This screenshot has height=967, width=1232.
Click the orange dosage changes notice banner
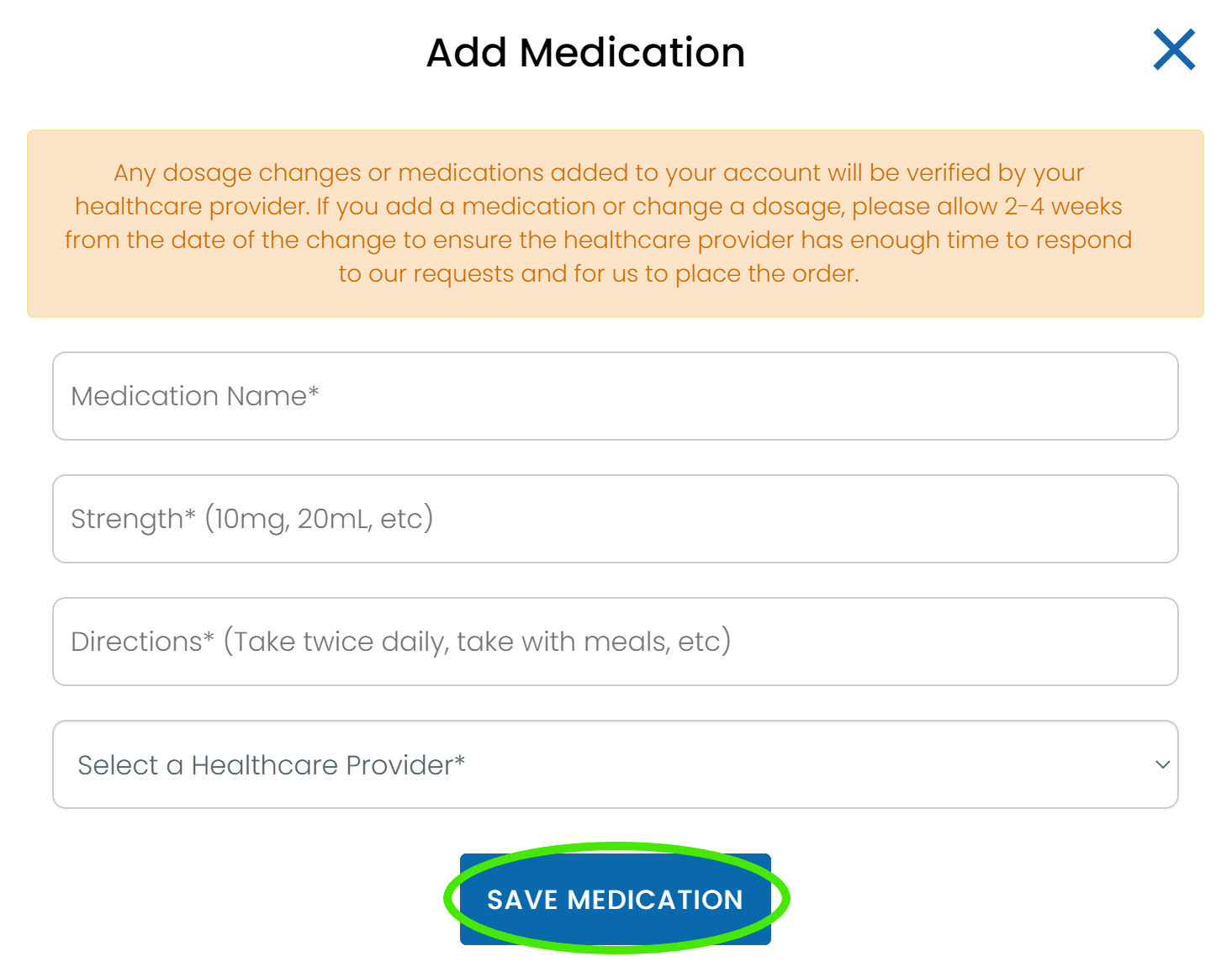click(615, 223)
